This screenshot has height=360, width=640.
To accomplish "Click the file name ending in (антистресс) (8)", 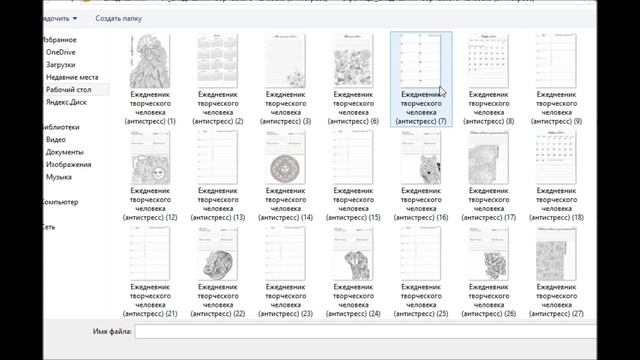I will pyautogui.click(x=489, y=108).
